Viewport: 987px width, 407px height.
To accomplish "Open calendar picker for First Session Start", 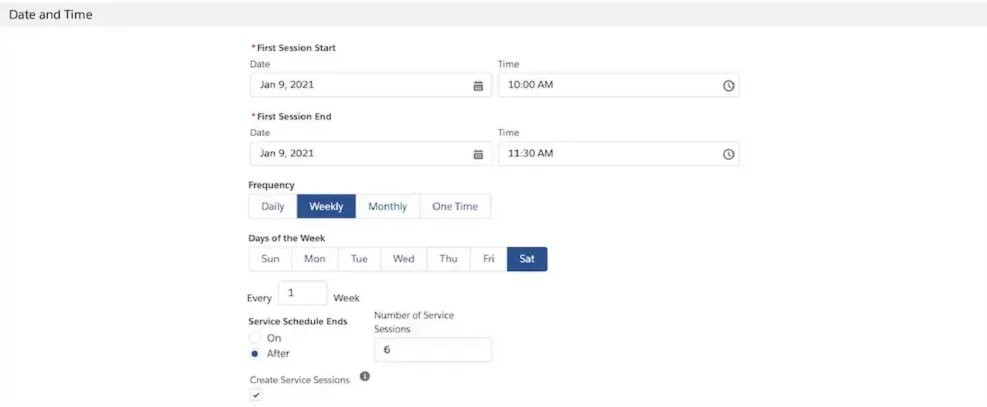I will click(x=478, y=86).
